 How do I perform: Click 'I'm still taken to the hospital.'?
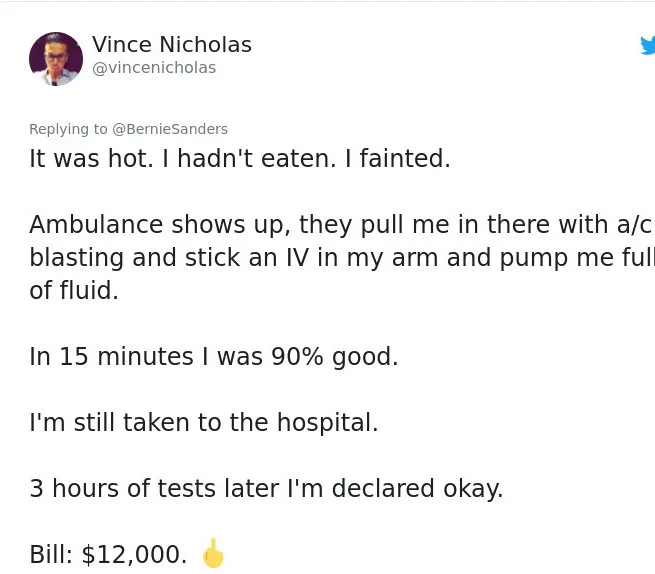point(204,423)
